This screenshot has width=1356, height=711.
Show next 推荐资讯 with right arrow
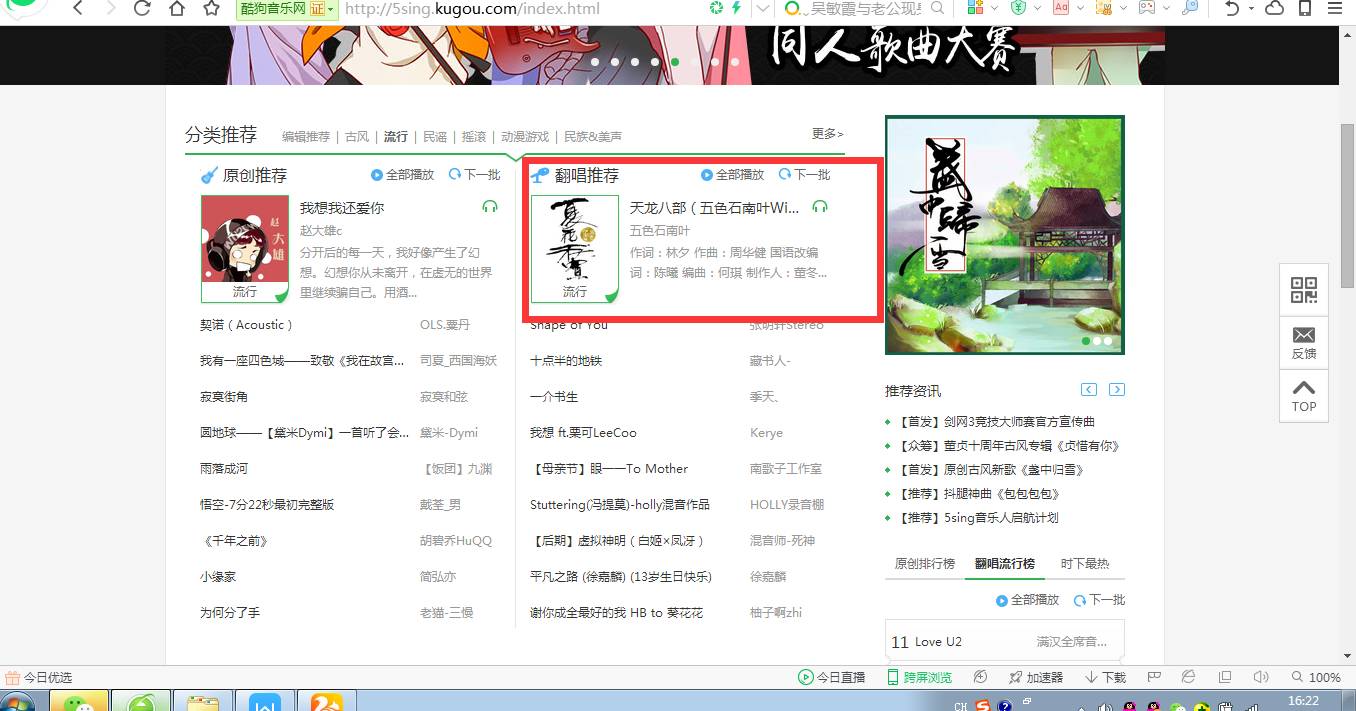[1117, 389]
